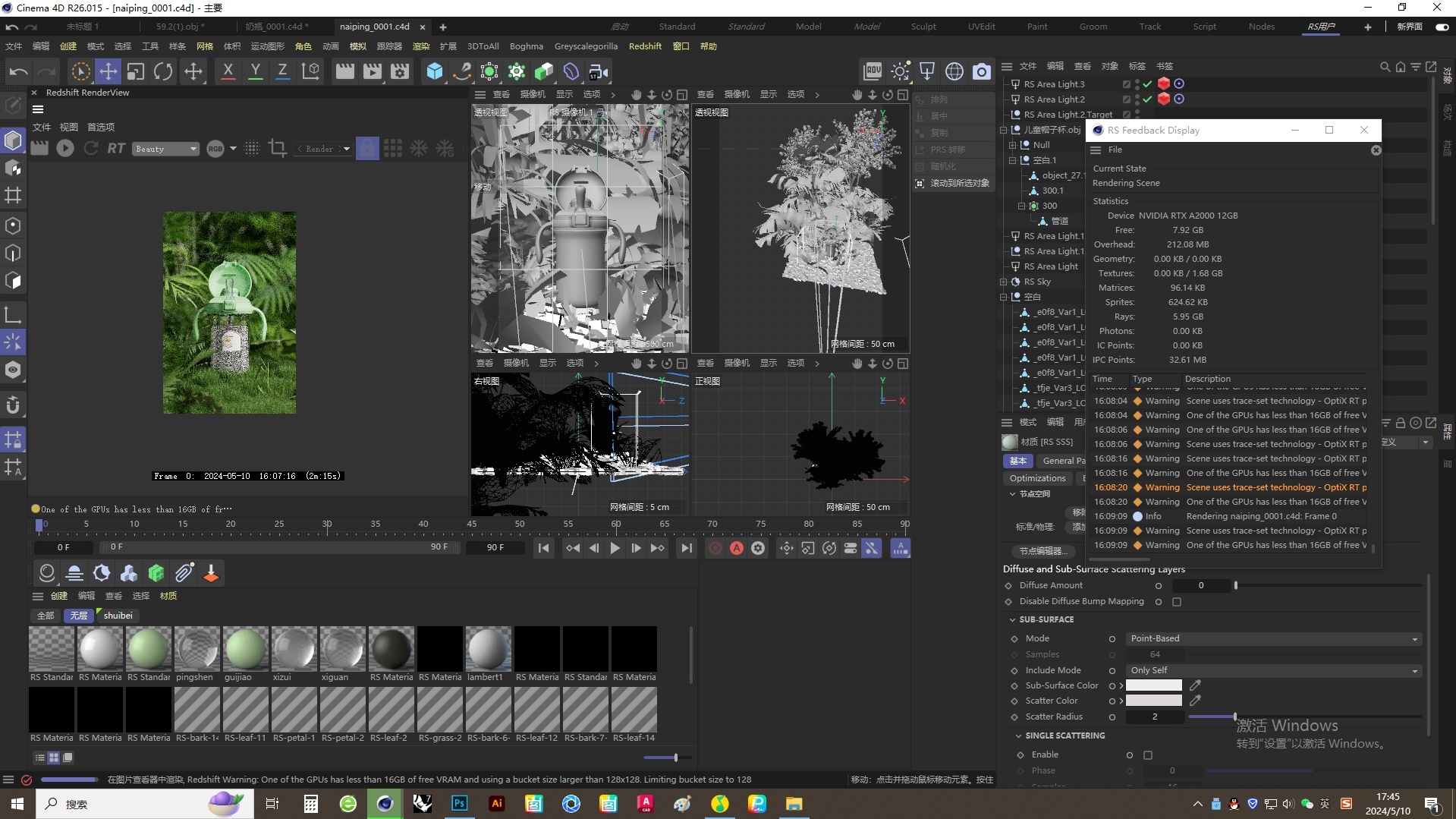Select the Scale tool
The height and width of the screenshot is (819, 1456).
(136, 71)
